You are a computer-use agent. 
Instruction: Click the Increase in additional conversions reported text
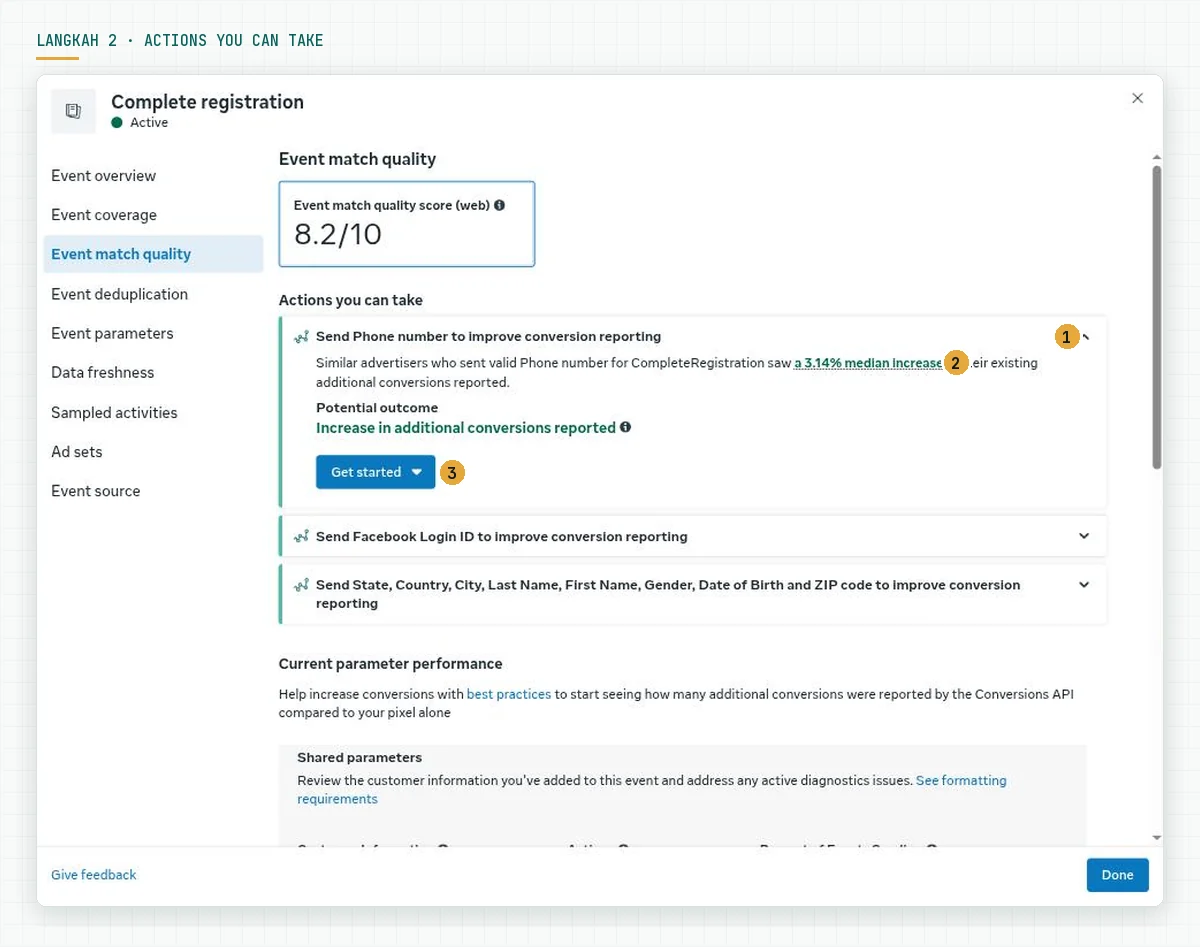[466, 427]
